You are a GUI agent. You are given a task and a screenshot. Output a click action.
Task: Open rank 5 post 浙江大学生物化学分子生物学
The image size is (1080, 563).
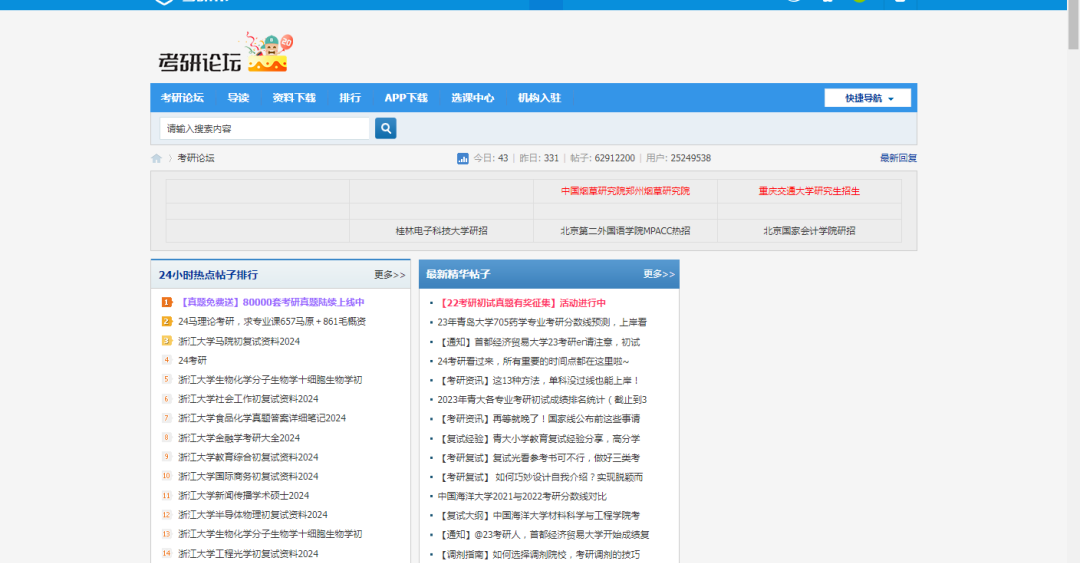pos(270,380)
